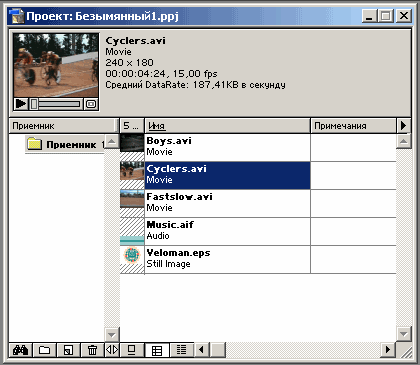Create a new bin with folder icon

point(44,350)
